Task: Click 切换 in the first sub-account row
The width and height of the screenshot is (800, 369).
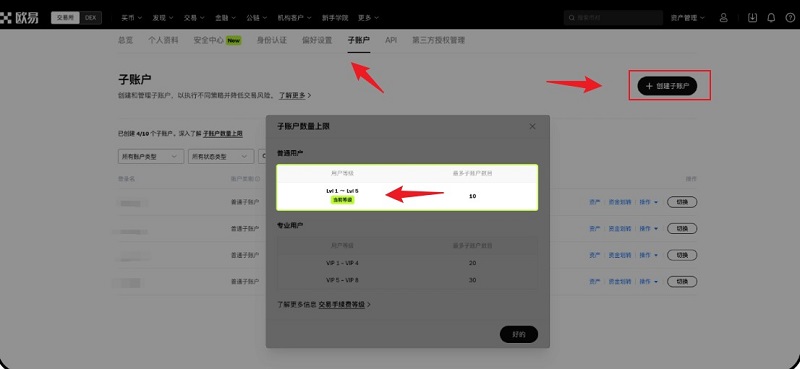Action: (682, 202)
